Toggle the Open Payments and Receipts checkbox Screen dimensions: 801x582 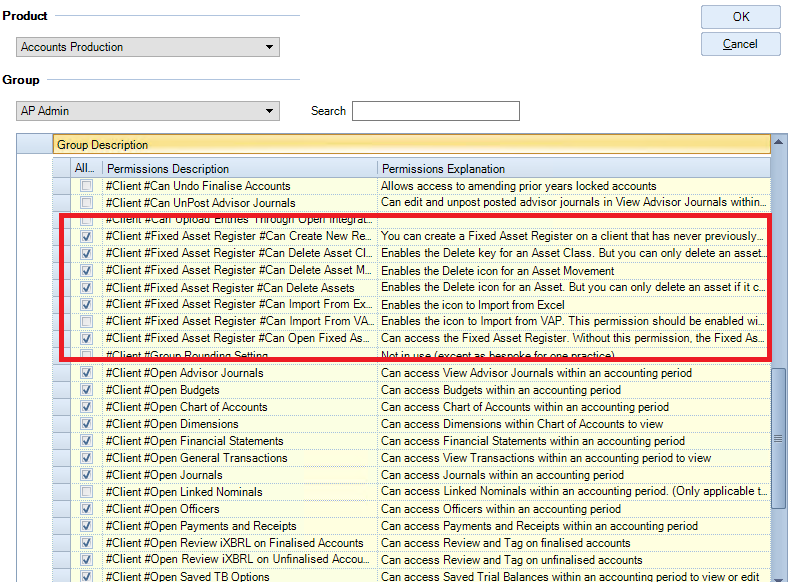[87, 526]
